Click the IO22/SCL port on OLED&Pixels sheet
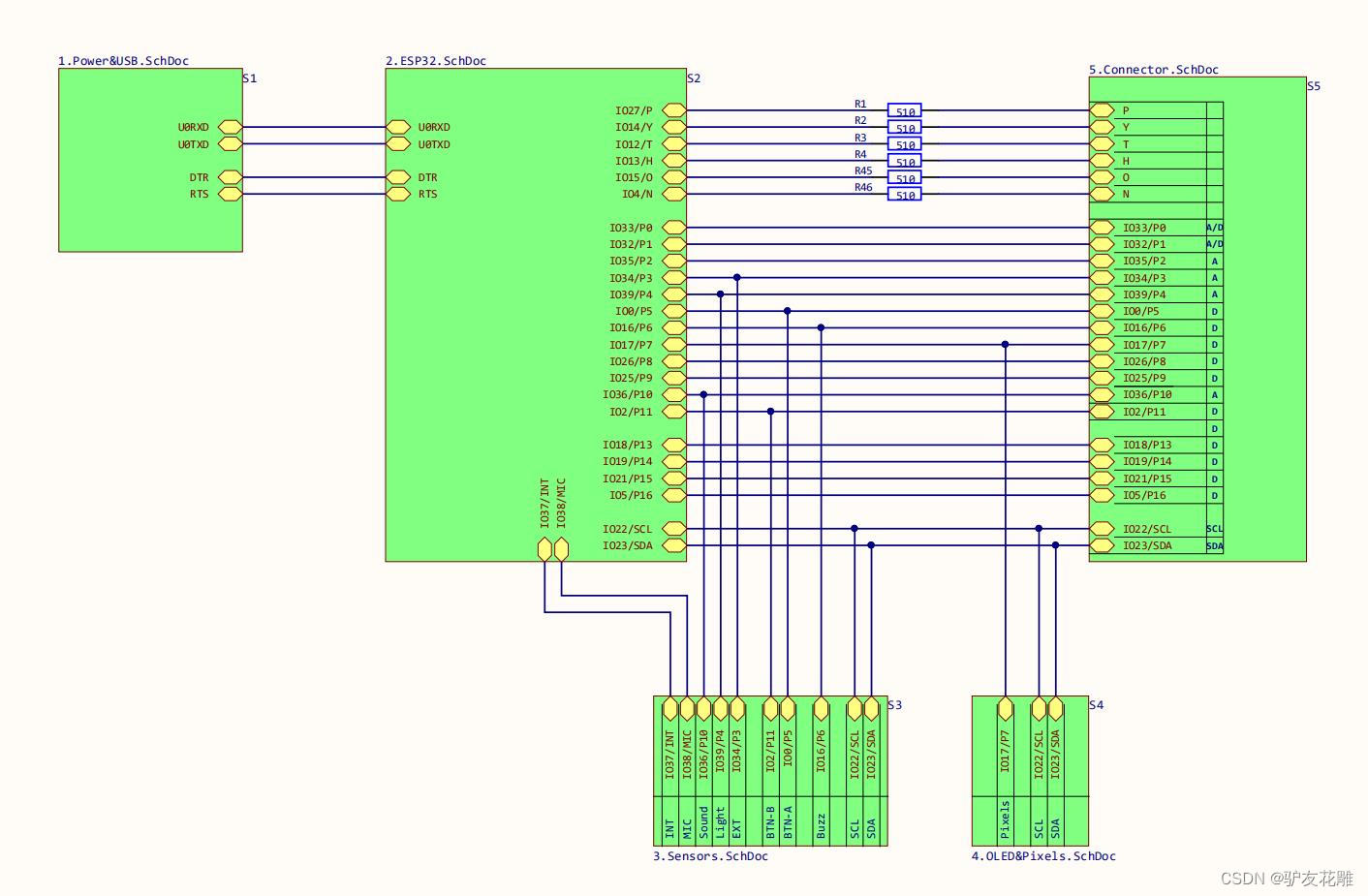 [x=1039, y=708]
